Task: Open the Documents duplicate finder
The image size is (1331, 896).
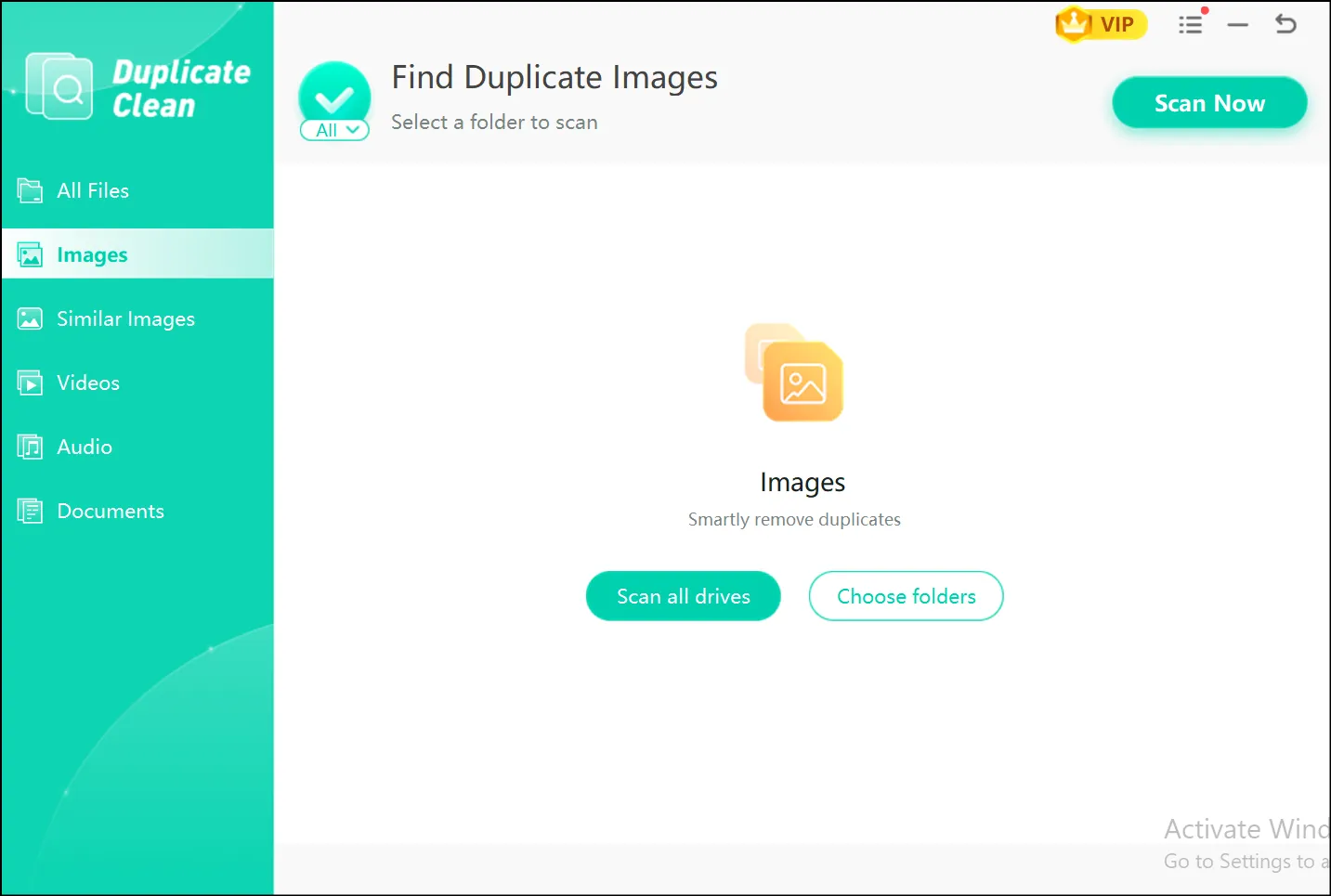Action: [x=111, y=511]
